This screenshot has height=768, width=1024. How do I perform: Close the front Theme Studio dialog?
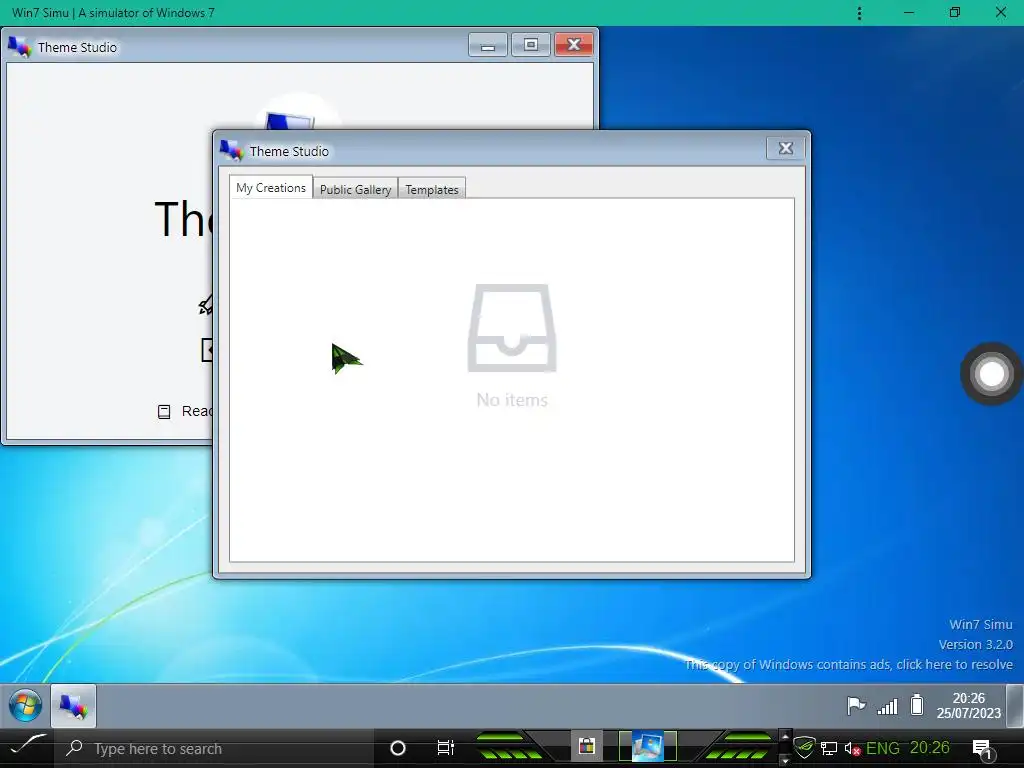785,148
